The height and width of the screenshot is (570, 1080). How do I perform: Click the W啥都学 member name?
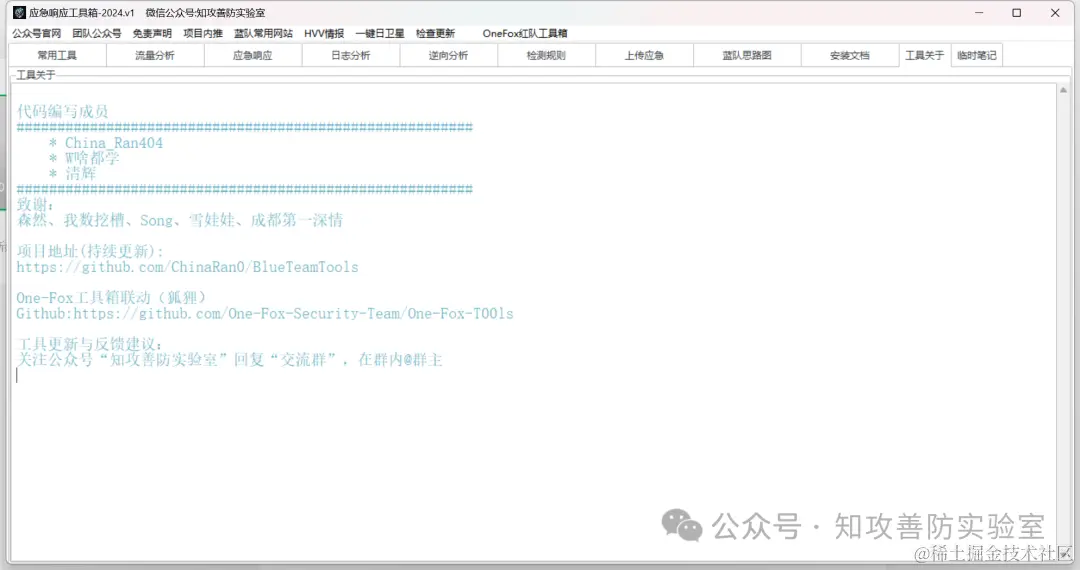[92, 158]
